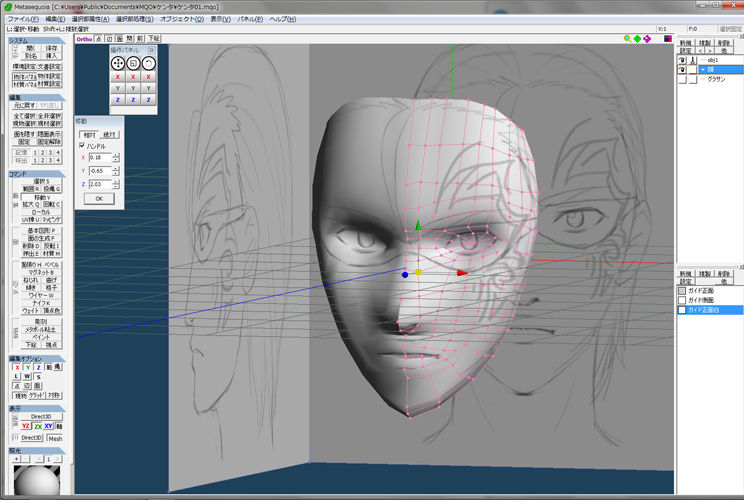Collapse the 照光 section header
The width and height of the screenshot is (744, 500).
tap(36, 451)
